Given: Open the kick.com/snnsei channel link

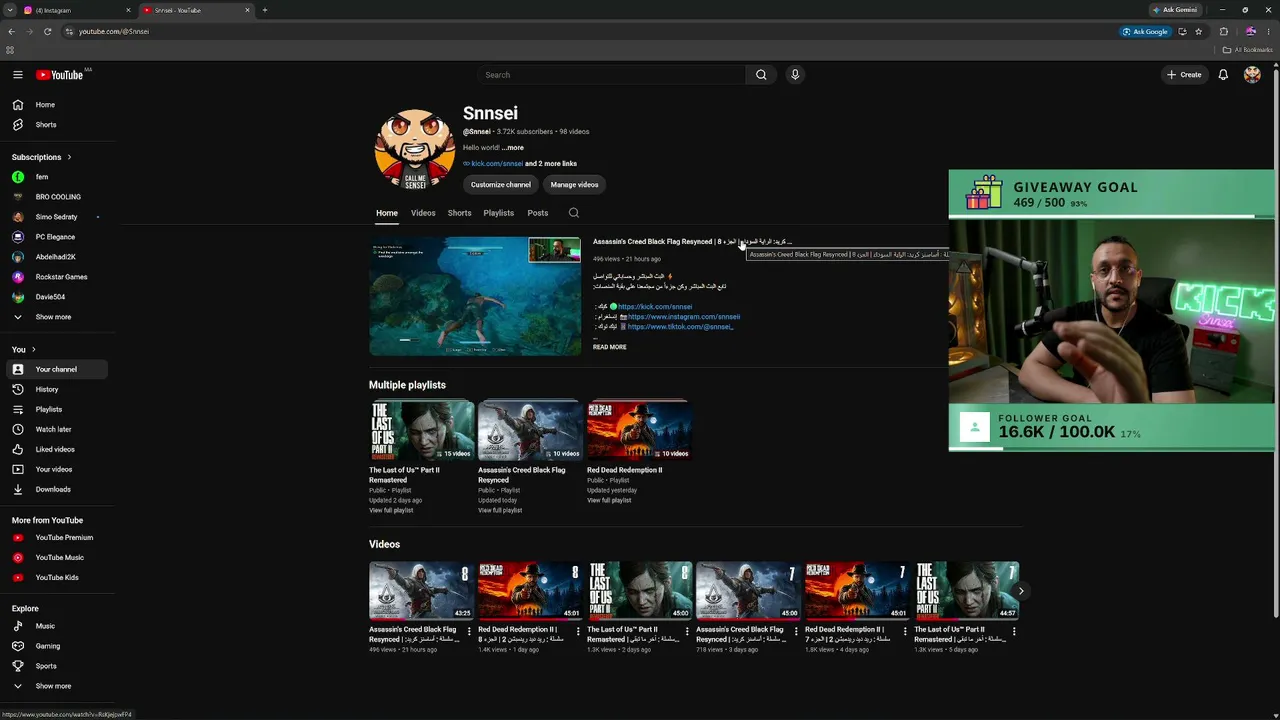Looking at the screenshot, I should click(497, 164).
